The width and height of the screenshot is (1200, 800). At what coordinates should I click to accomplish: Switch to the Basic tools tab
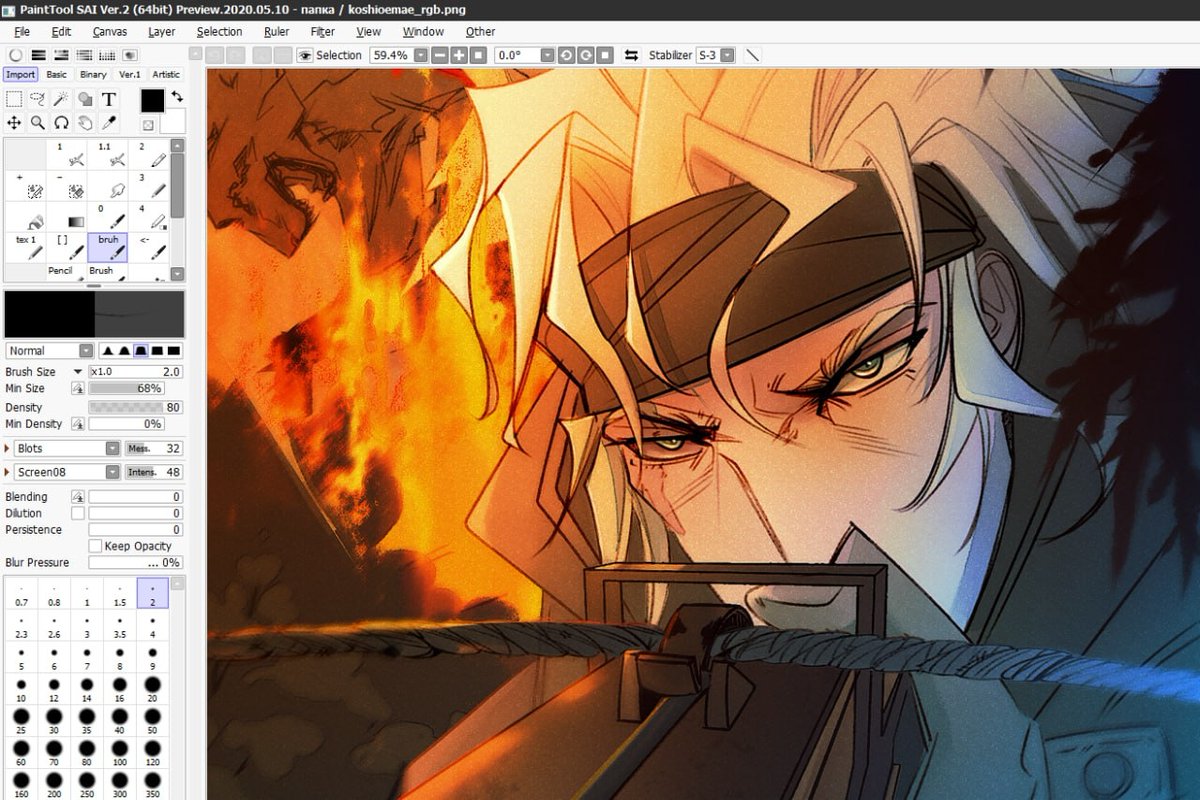click(x=56, y=74)
